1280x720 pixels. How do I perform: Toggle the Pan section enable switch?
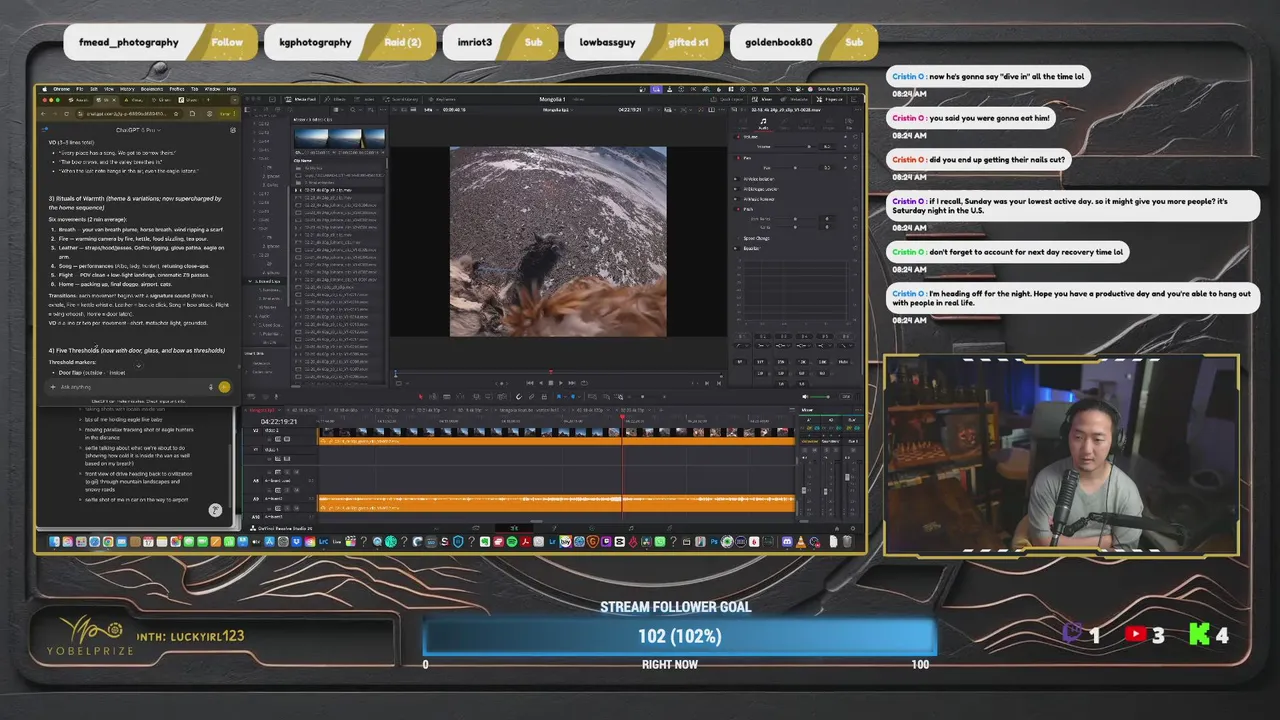pyautogui.click(x=738, y=158)
